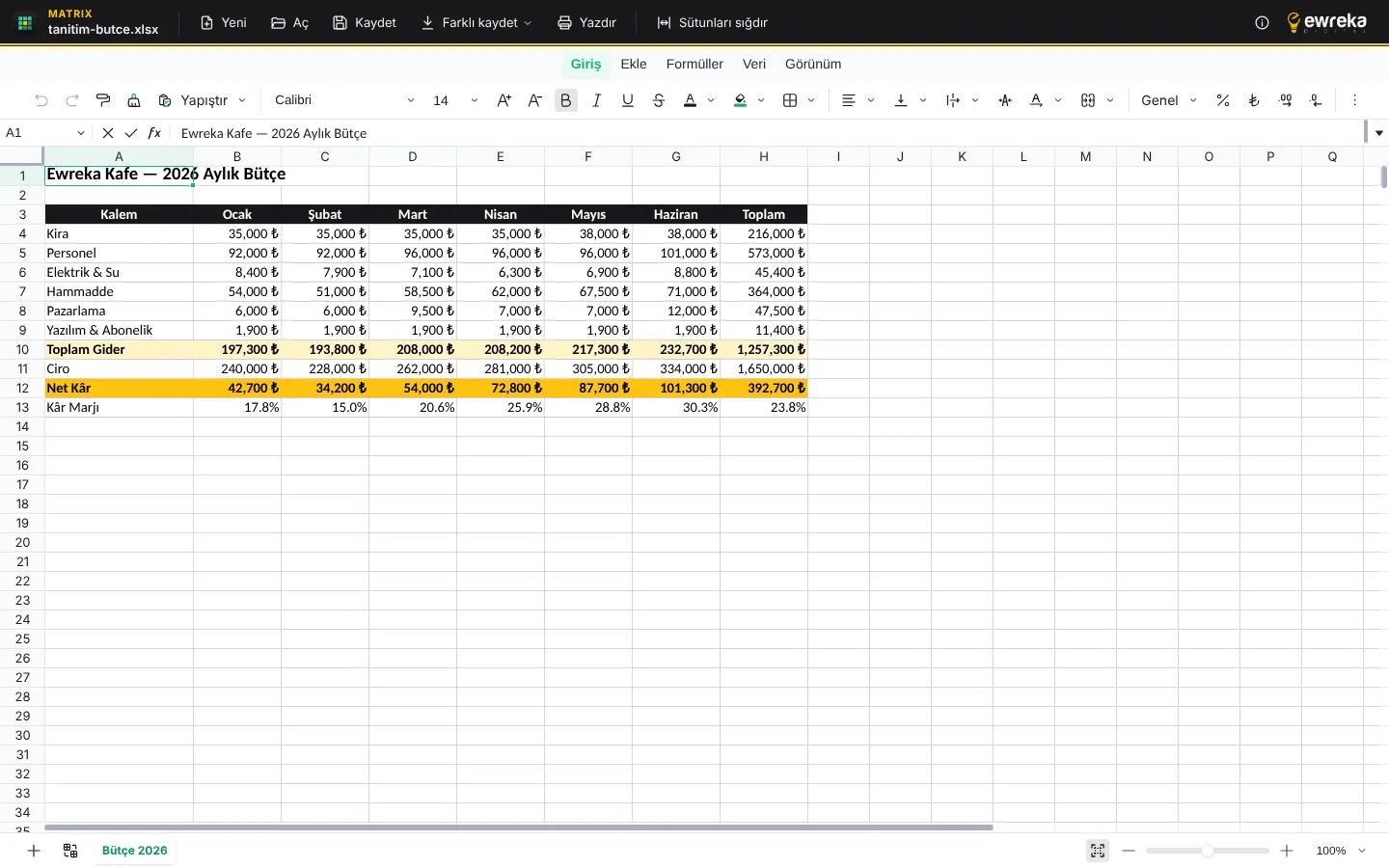Expand the formula bar with arrow
This screenshot has height=868, width=1389.
1379,133
